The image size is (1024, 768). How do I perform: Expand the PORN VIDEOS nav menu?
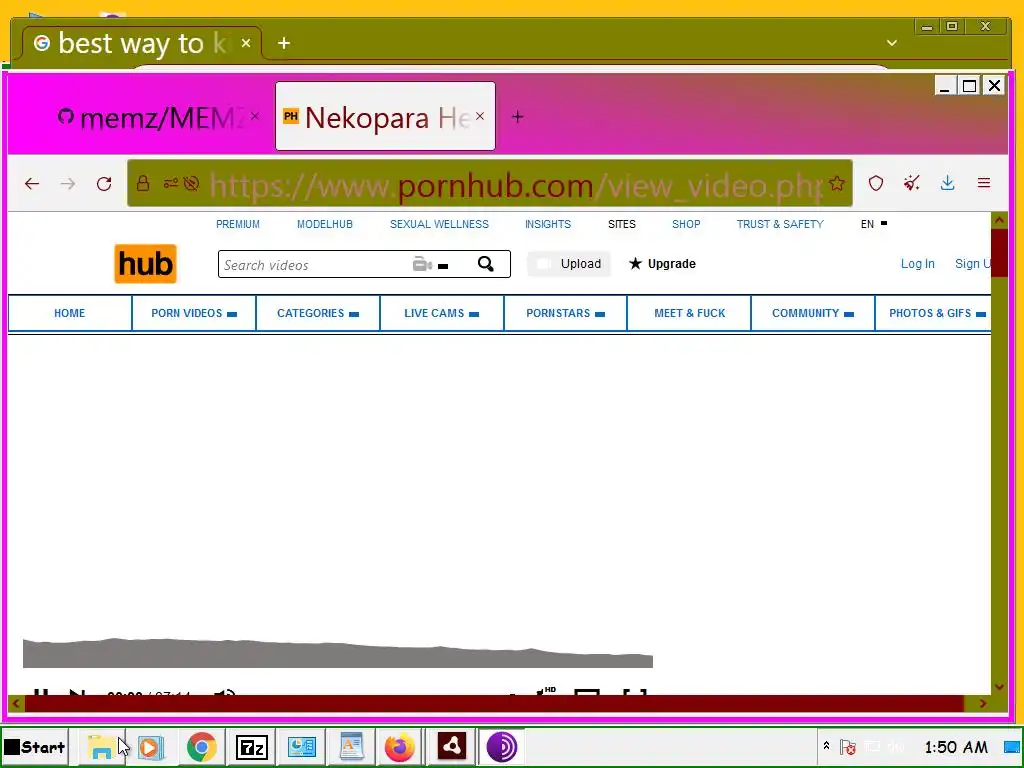(x=194, y=313)
